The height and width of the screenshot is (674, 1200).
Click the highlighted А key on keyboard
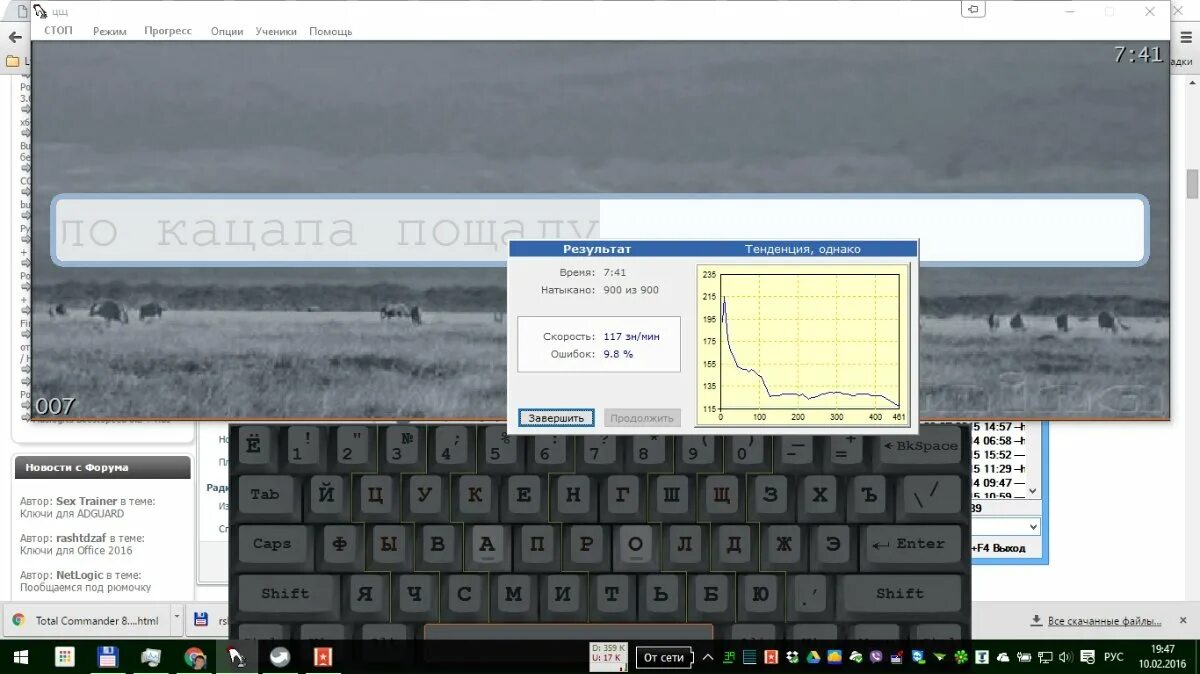487,544
